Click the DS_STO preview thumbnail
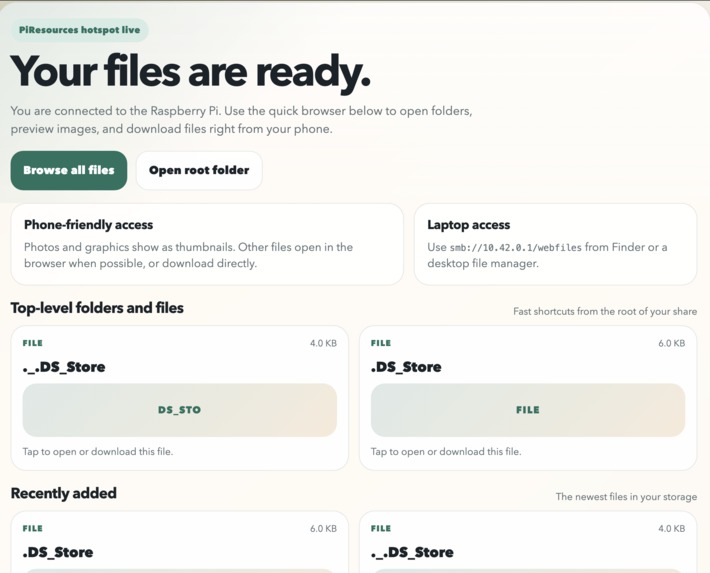This screenshot has height=573, width=710. [x=180, y=410]
